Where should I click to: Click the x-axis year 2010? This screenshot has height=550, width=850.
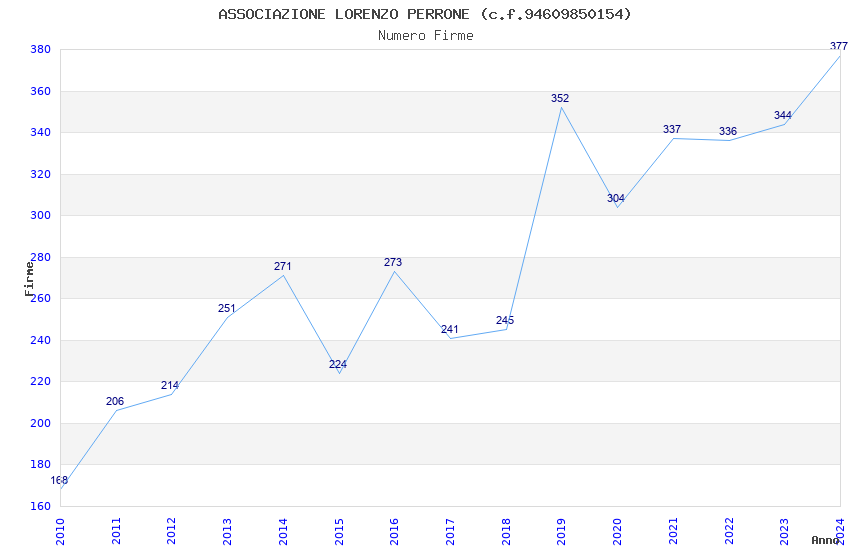pyautogui.click(x=60, y=531)
